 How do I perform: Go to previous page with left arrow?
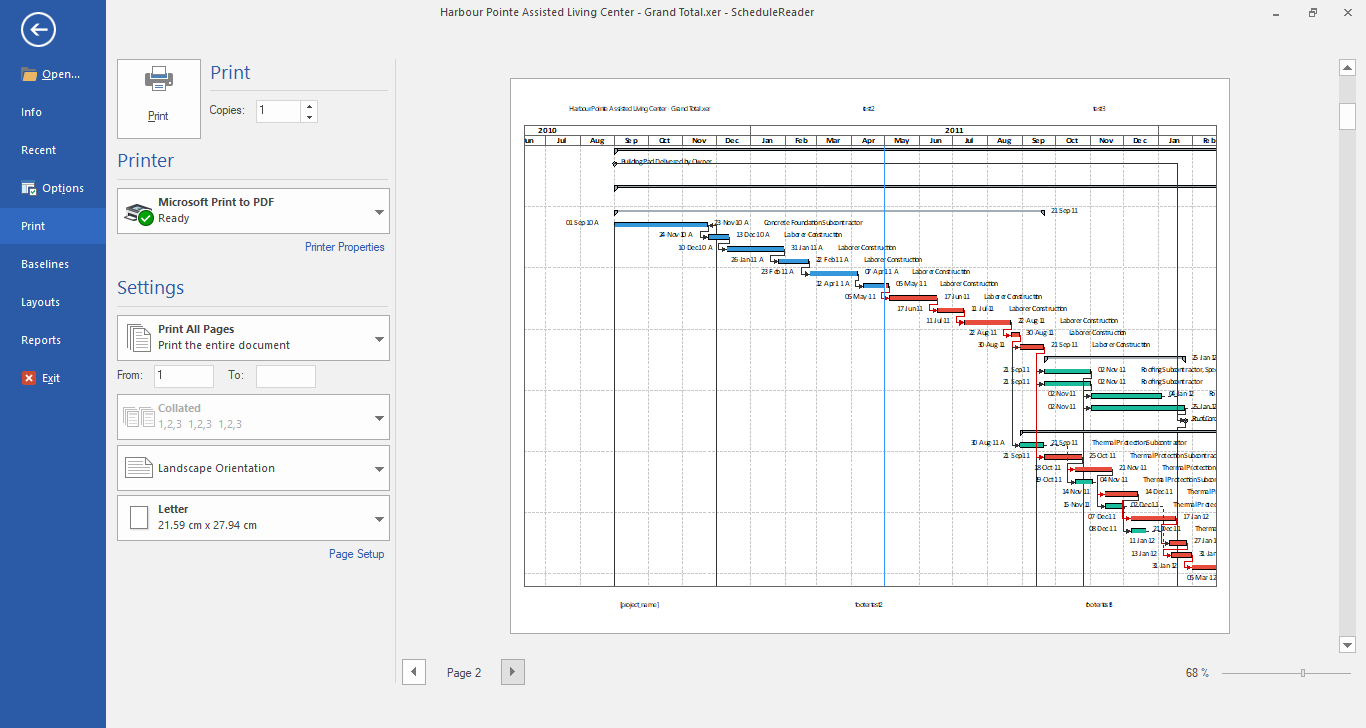(x=414, y=672)
